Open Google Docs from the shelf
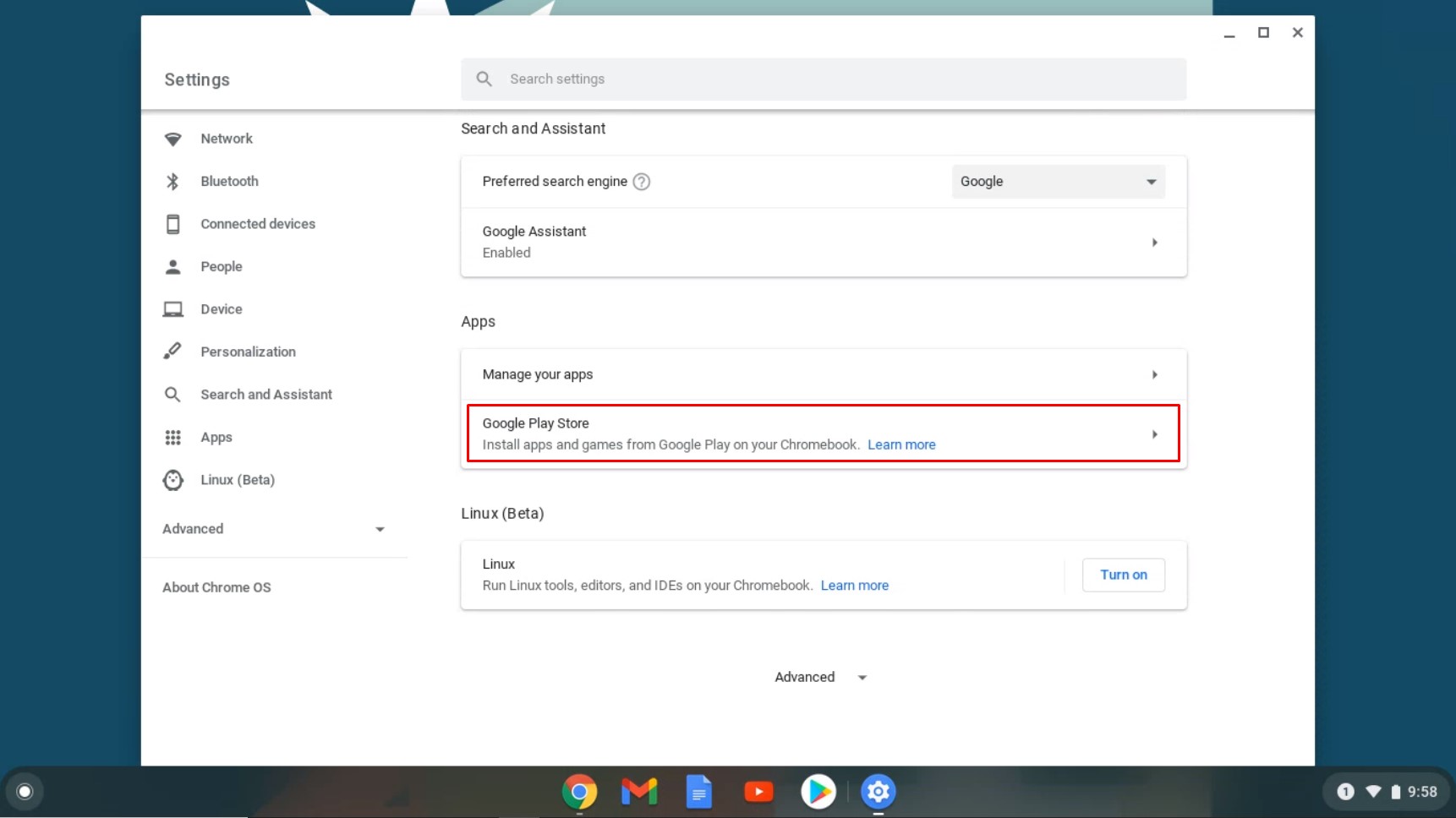The height and width of the screenshot is (818, 1456). coord(698,792)
